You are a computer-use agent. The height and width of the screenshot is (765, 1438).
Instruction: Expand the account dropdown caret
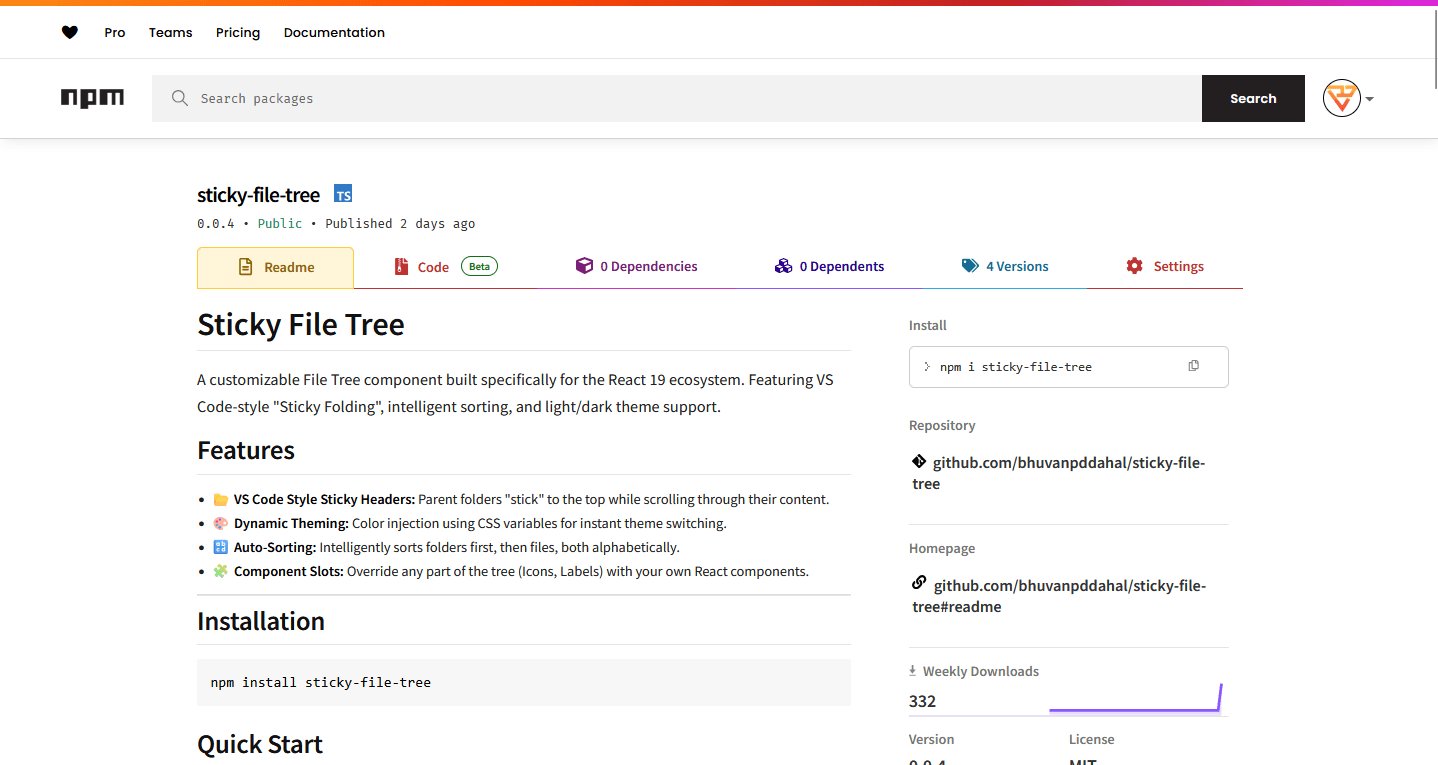click(1370, 99)
